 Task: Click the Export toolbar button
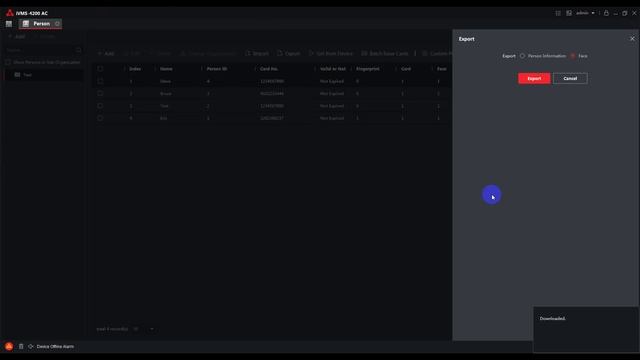point(289,53)
